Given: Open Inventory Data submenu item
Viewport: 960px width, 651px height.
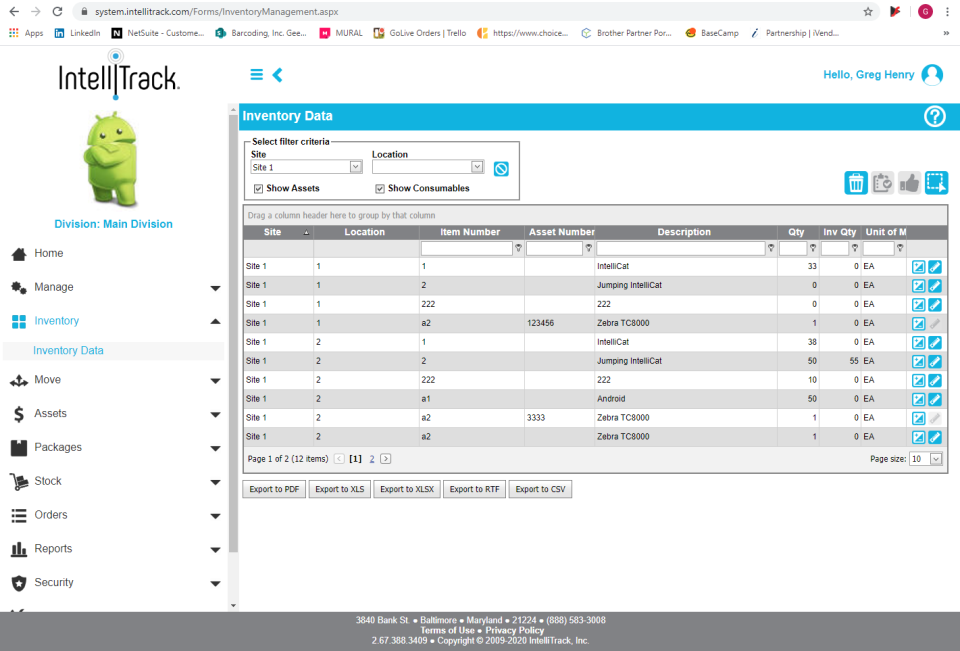Looking at the screenshot, I should point(68,350).
